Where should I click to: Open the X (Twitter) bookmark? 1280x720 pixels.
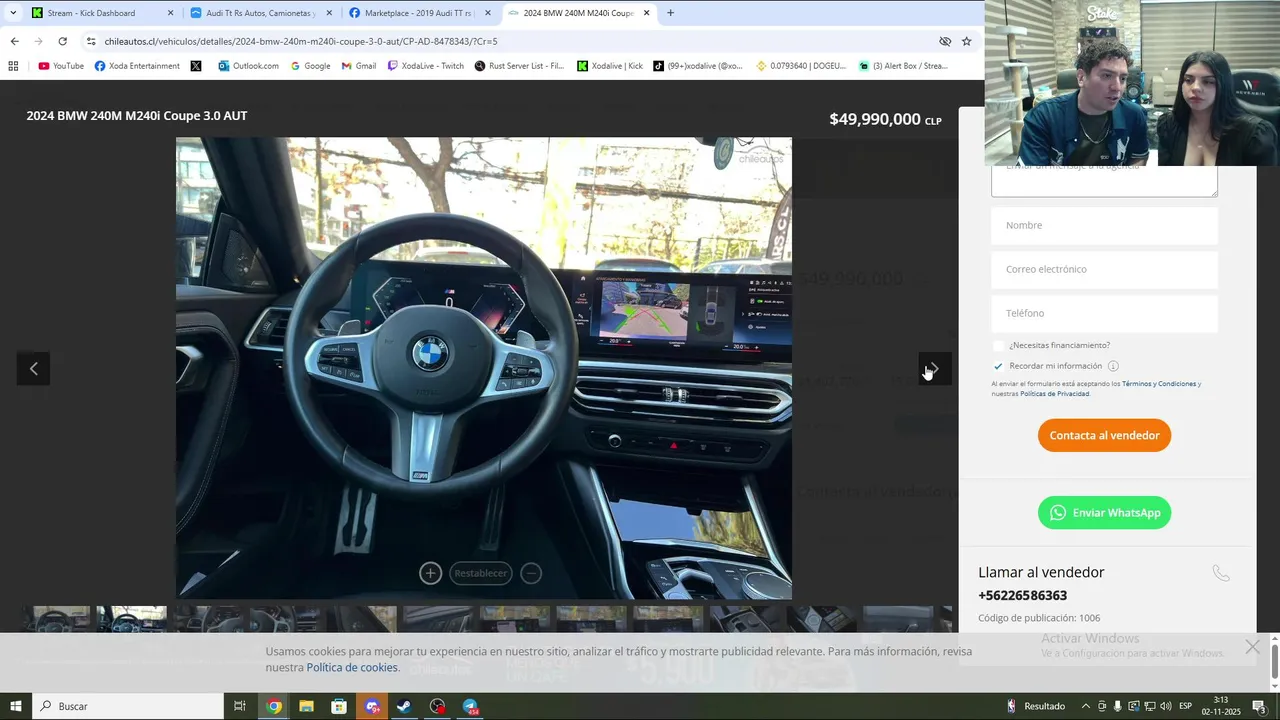click(196, 66)
